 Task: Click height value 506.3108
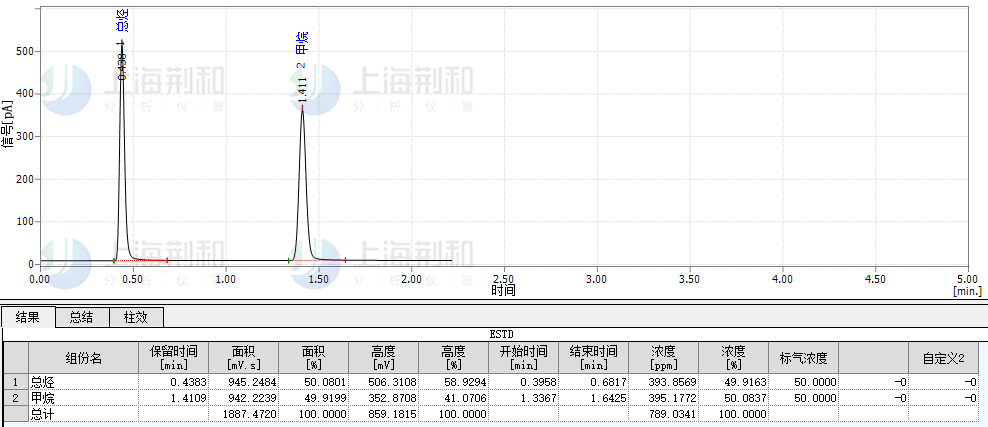coord(394,382)
